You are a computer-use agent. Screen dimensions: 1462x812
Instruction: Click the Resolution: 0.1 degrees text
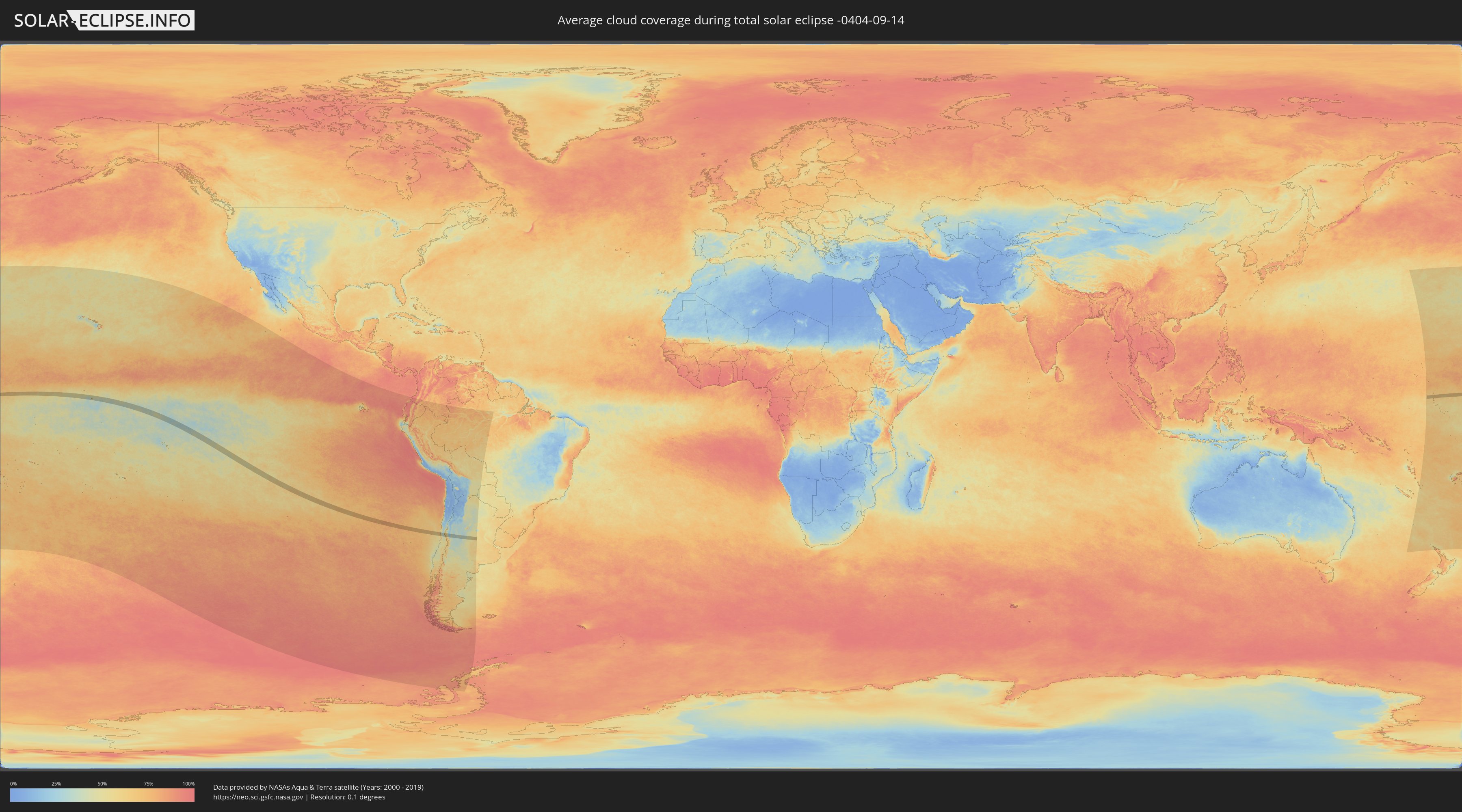click(347, 797)
